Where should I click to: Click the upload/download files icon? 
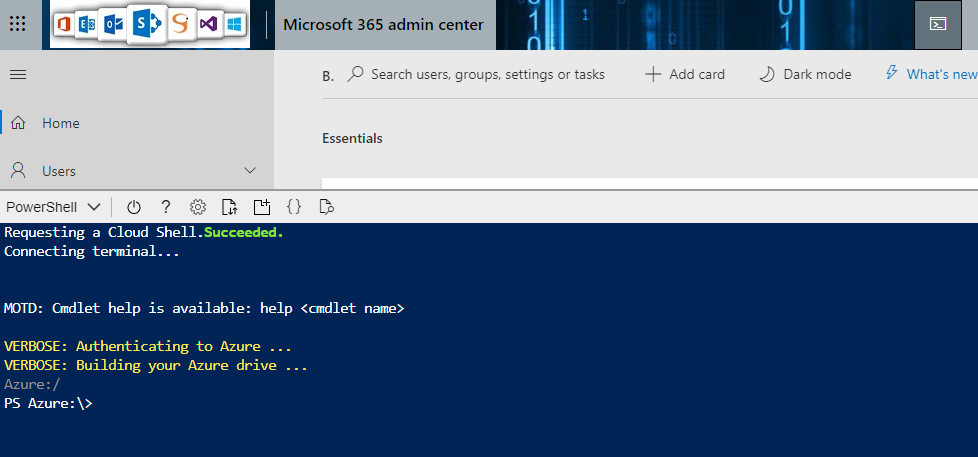pos(229,207)
